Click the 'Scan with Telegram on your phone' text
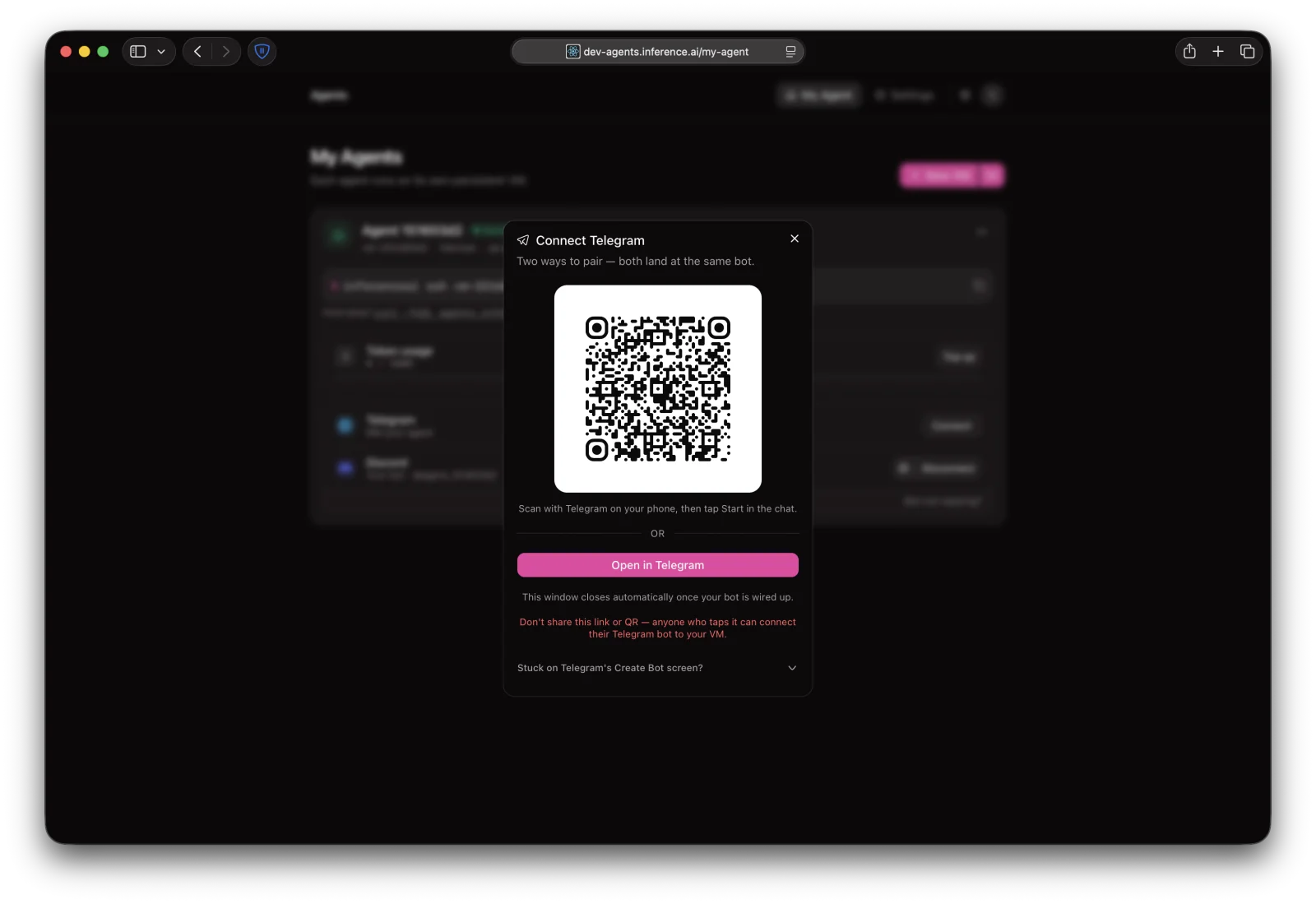 658,509
